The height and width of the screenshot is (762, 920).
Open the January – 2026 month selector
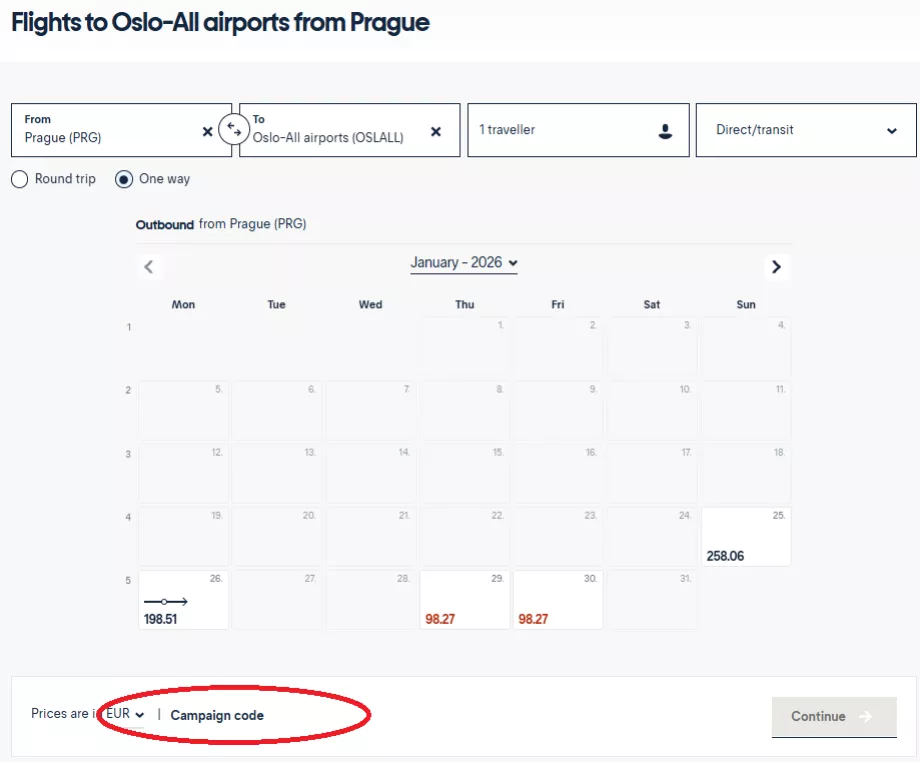[463, 262]
